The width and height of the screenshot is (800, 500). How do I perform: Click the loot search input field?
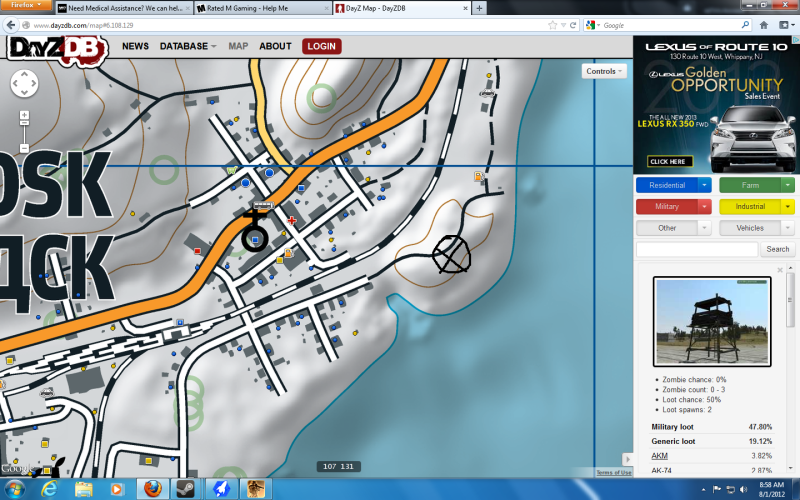pos(696,249)
